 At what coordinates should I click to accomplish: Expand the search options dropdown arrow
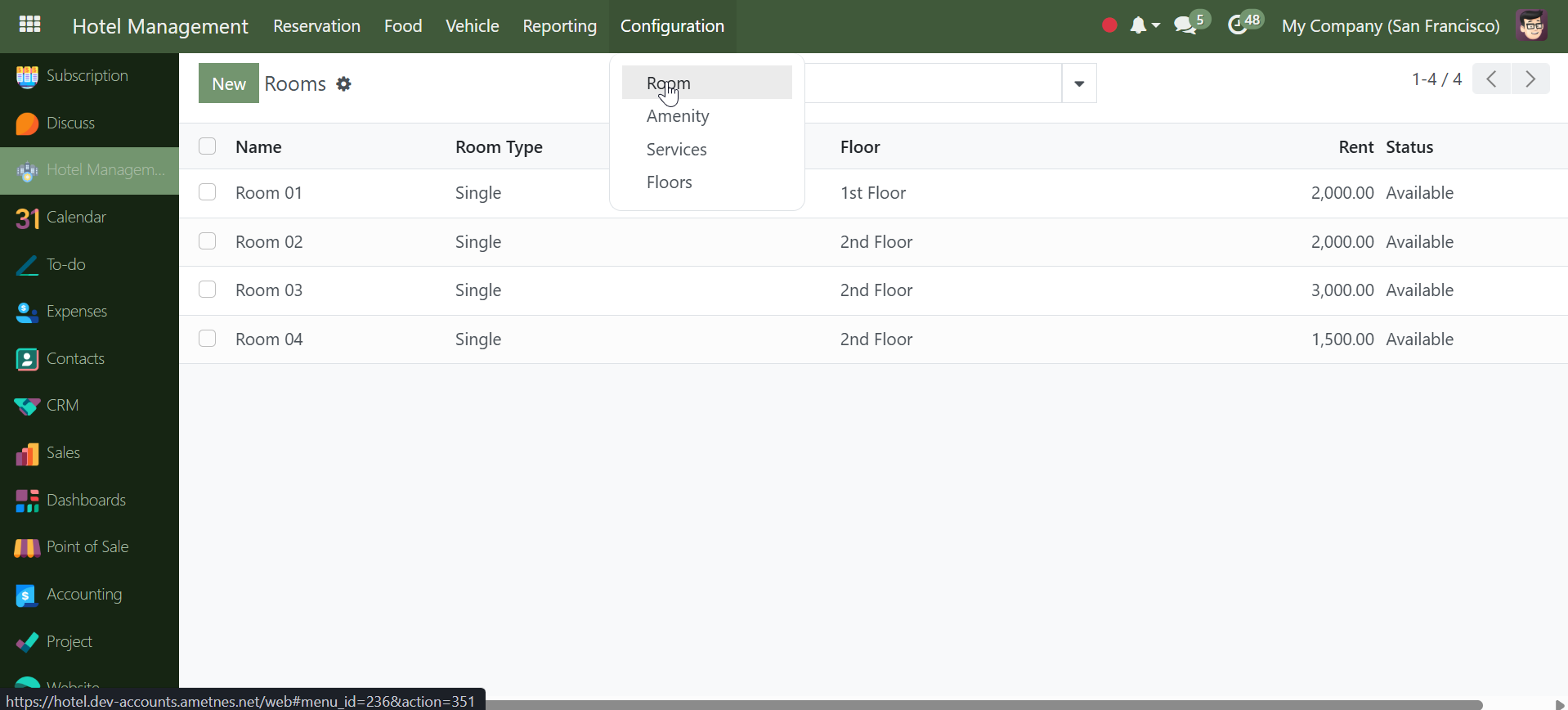pos(1079,83)
